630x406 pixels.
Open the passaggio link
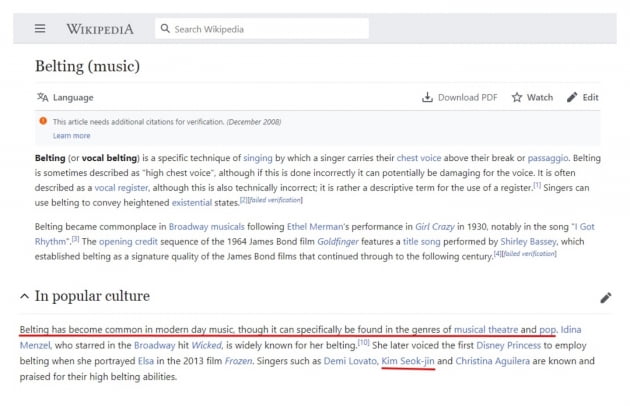click(548, 158)
